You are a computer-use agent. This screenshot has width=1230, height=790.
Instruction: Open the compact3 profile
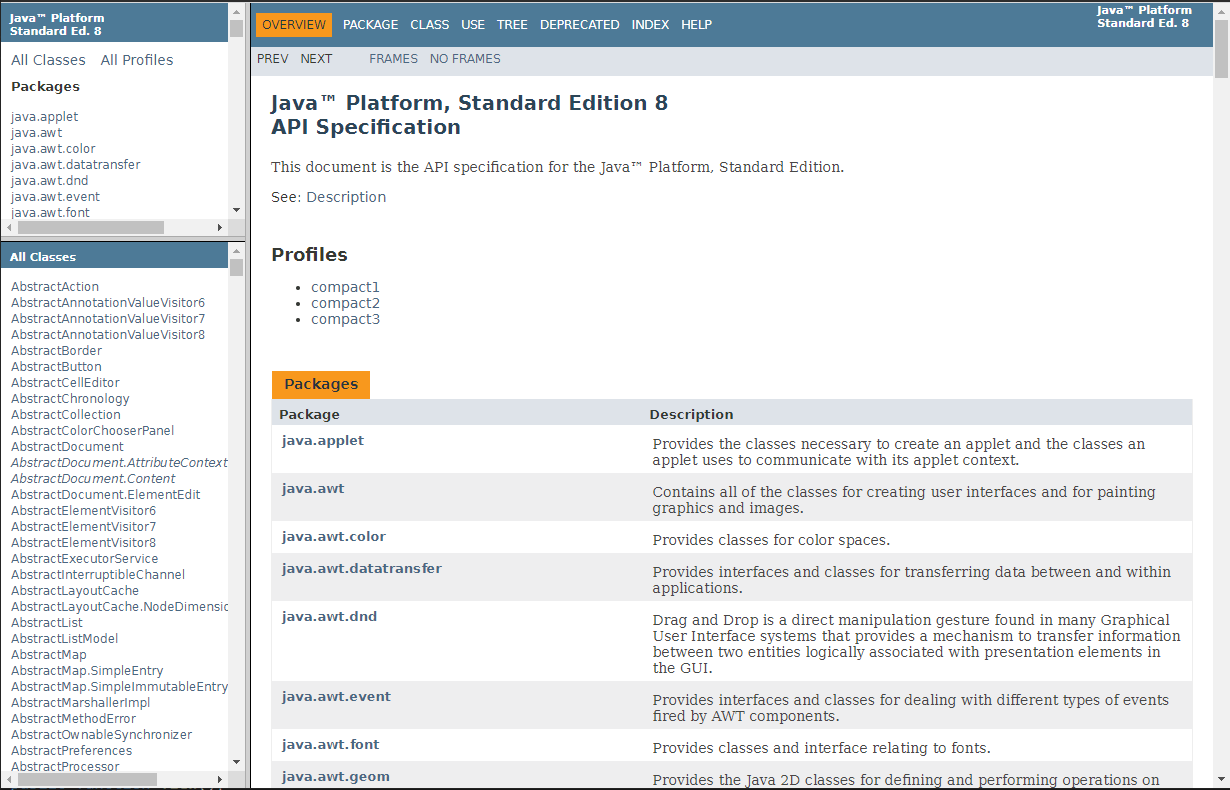345,319
